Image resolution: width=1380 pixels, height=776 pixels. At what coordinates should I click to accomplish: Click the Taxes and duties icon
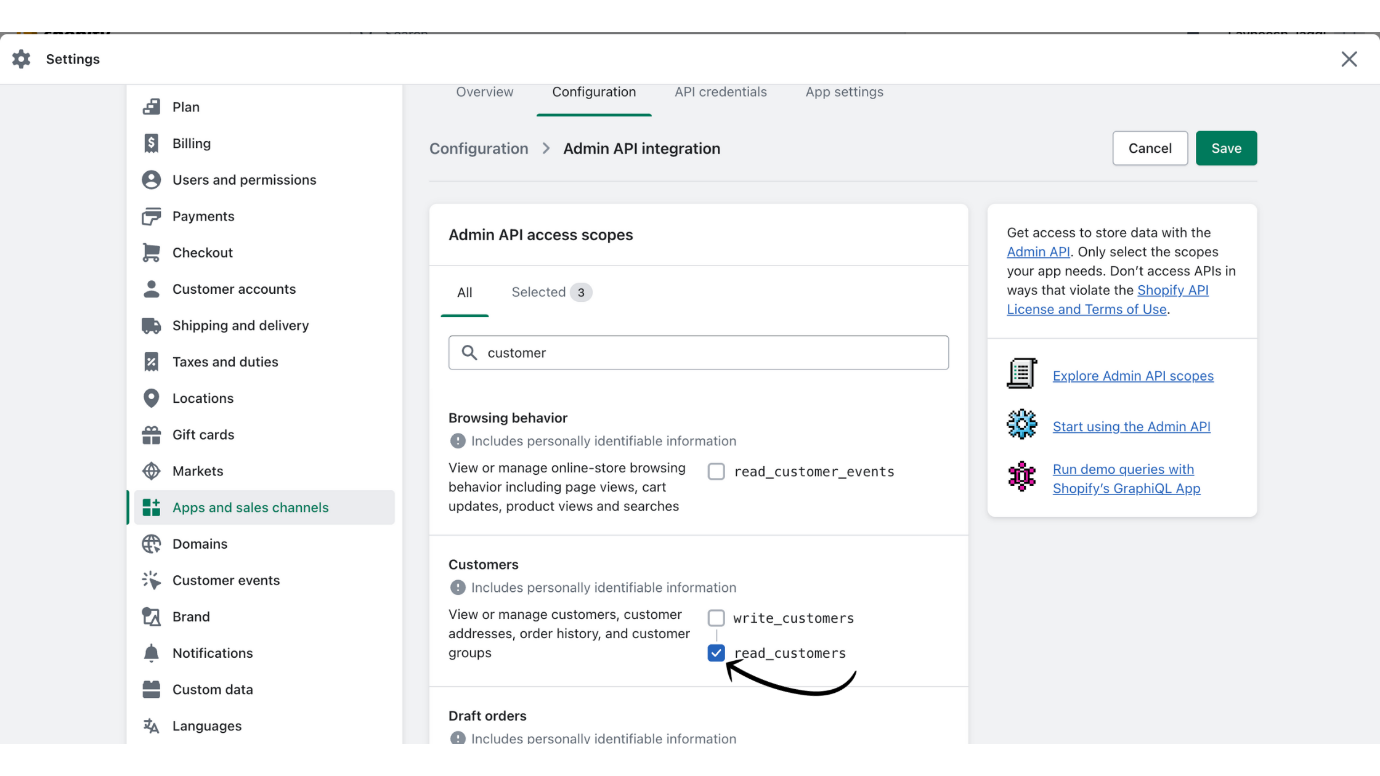(x=151, y=362)
